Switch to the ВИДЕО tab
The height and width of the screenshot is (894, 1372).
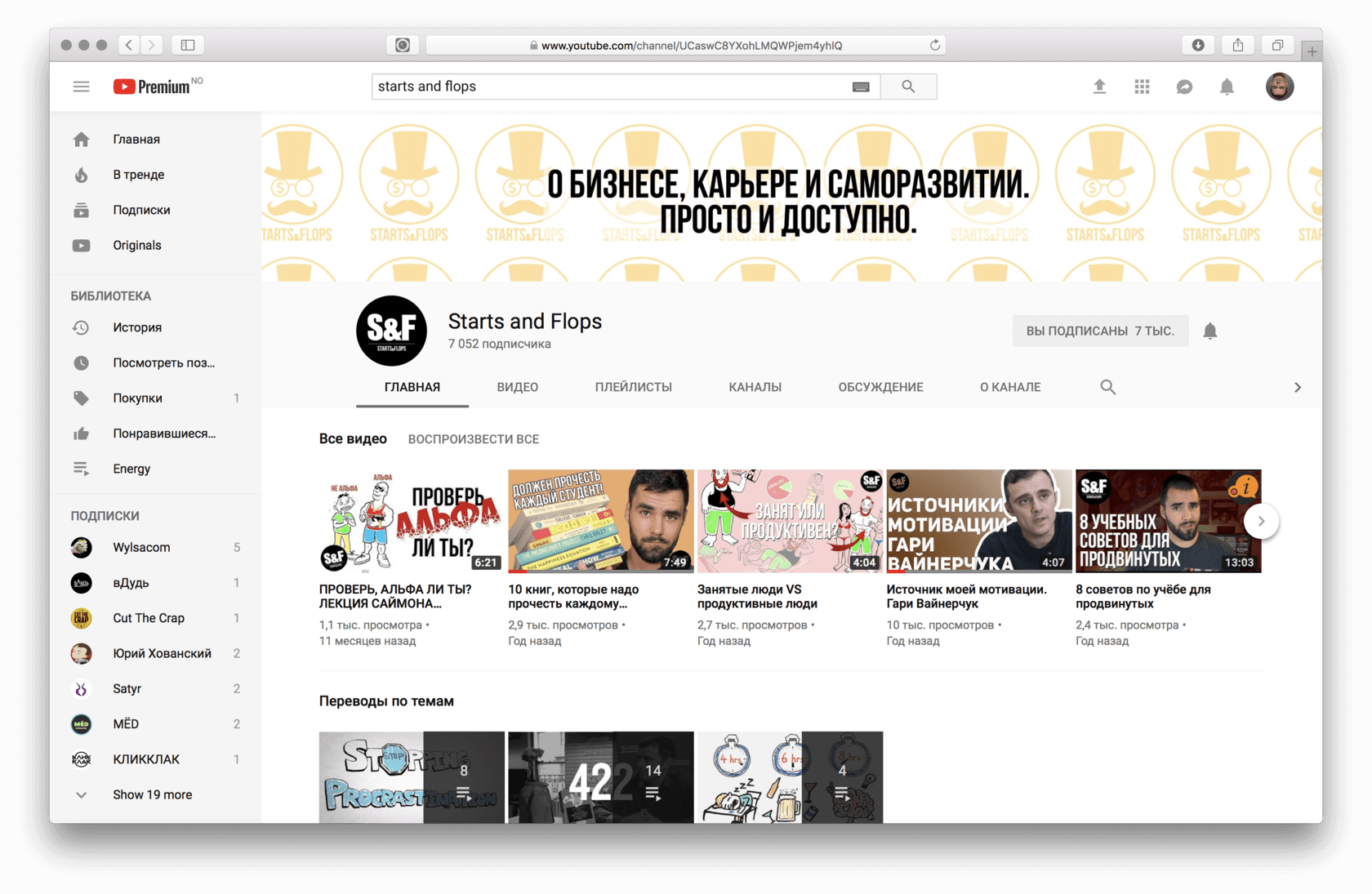pos(518,387)
